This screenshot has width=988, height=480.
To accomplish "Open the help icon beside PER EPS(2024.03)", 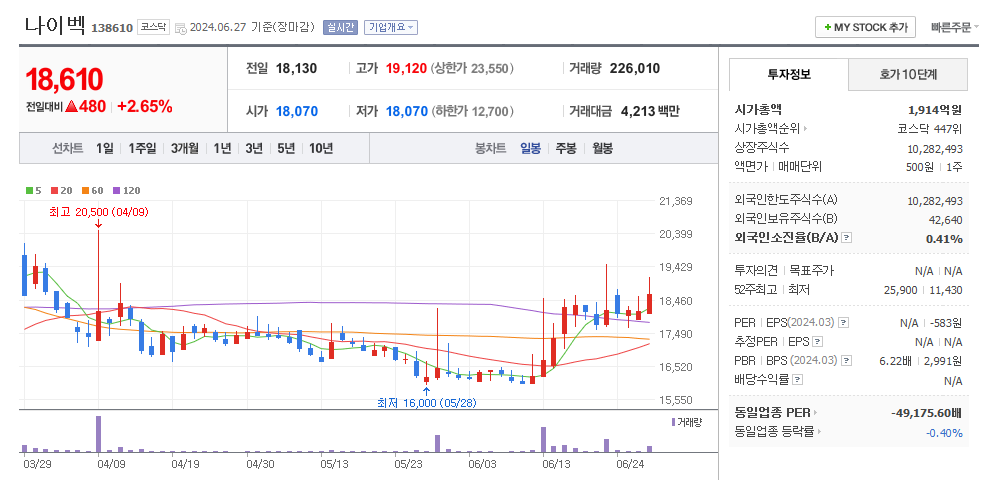I will pyautogui.click(x=844, y=323).
